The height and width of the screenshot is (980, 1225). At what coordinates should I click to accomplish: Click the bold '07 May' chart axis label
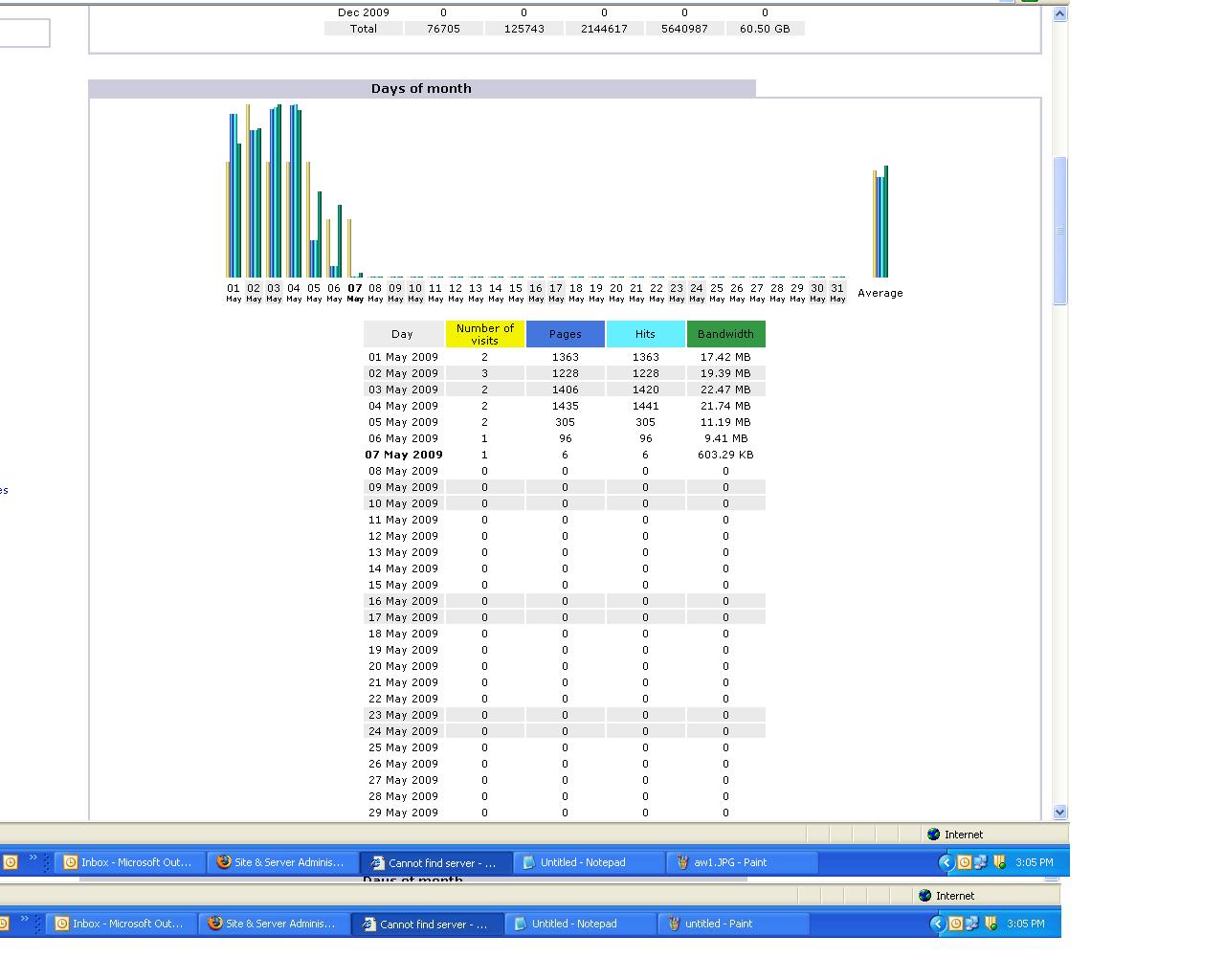pos(355,292)
